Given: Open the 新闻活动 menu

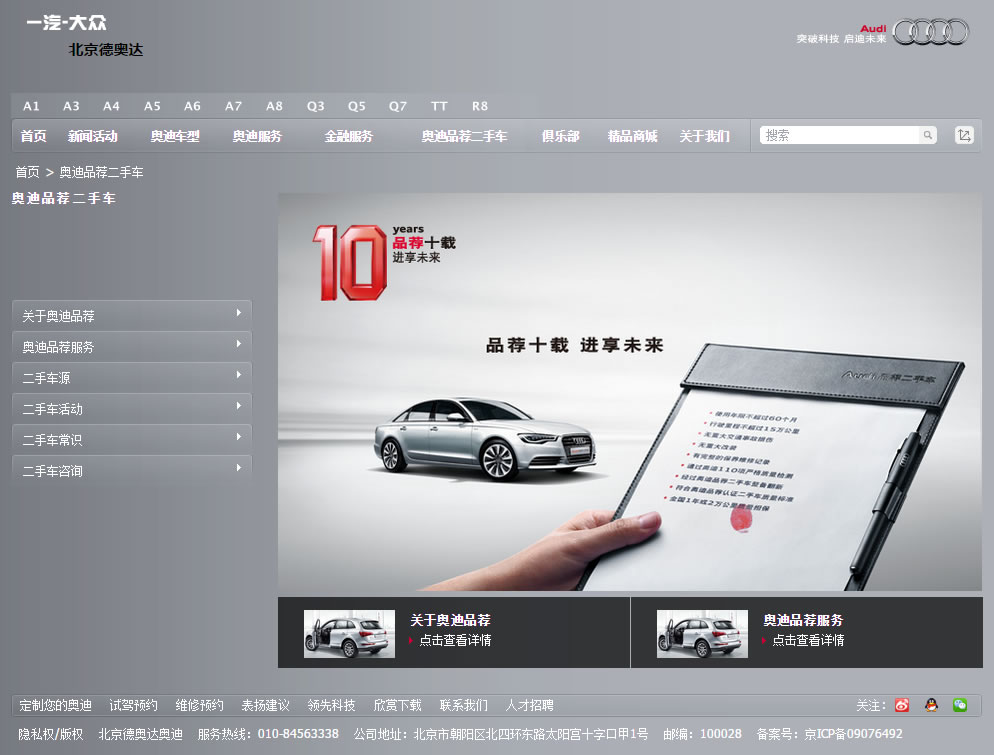Looking at the screenshot, I should tap(93, 136).
